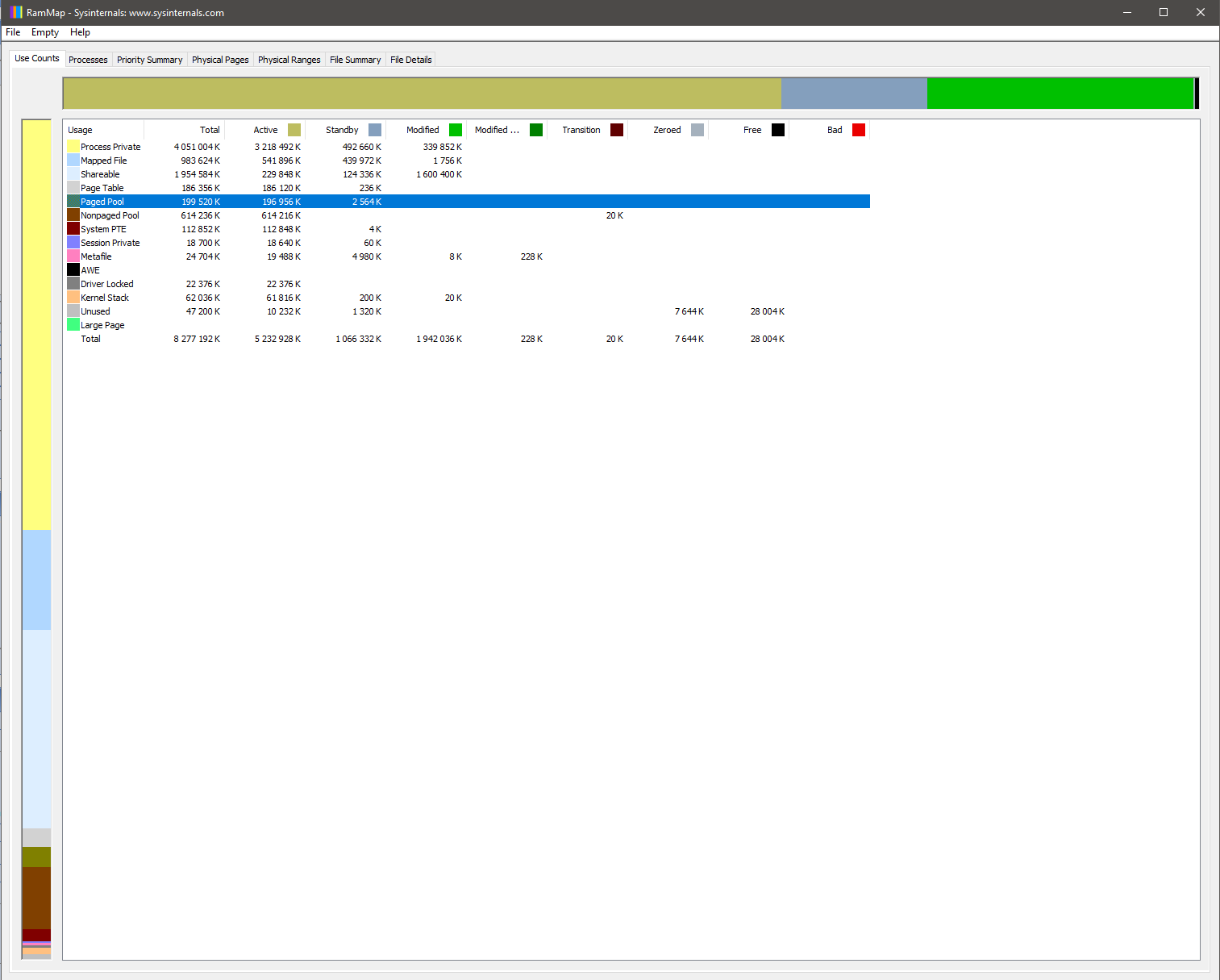Open the Physical Pages tab
The width and height of the screenshot is (1220, 980).
pyautogui.click(x=220, y=60)
